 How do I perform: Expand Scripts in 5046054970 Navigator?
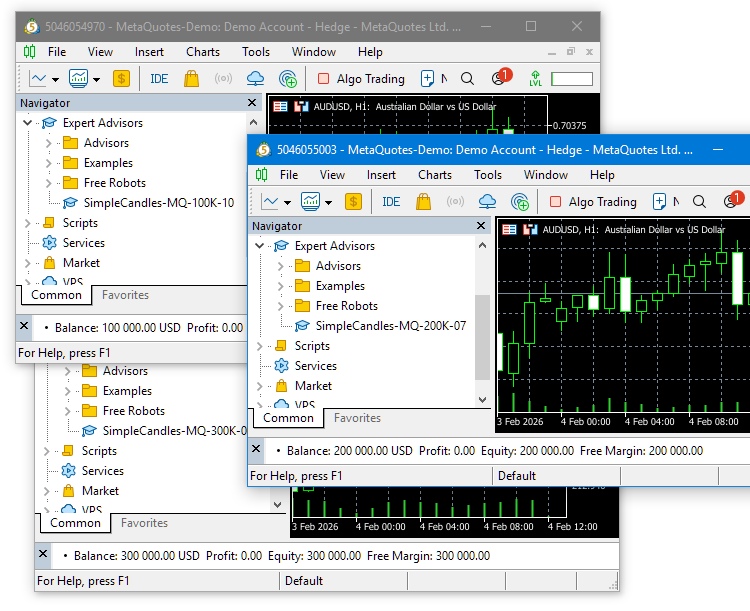(x=27, y=223)
